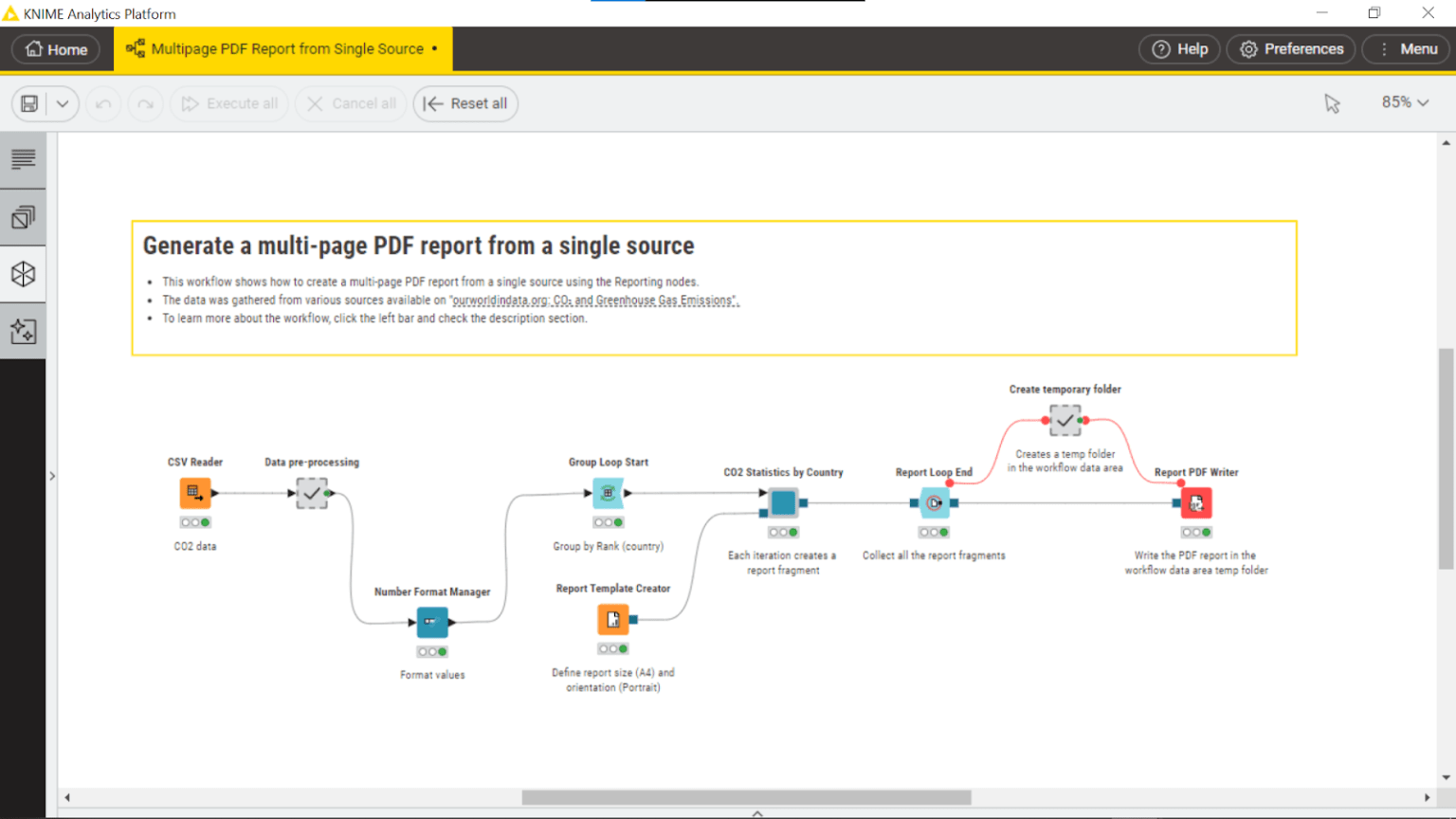1456x819 pixels.
Task: Select the Data pre-processing metanode
Action: click(x=312, y=493)
